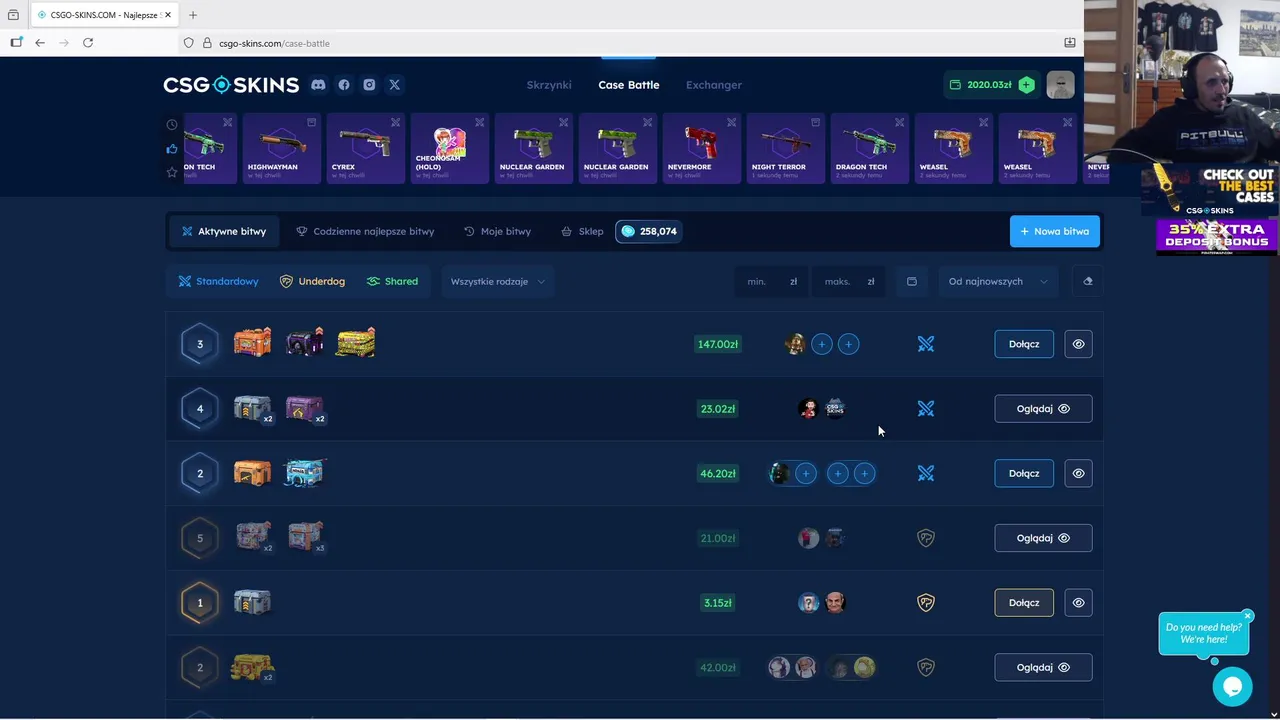Go back with browser back arrow

tap(40, 43)
